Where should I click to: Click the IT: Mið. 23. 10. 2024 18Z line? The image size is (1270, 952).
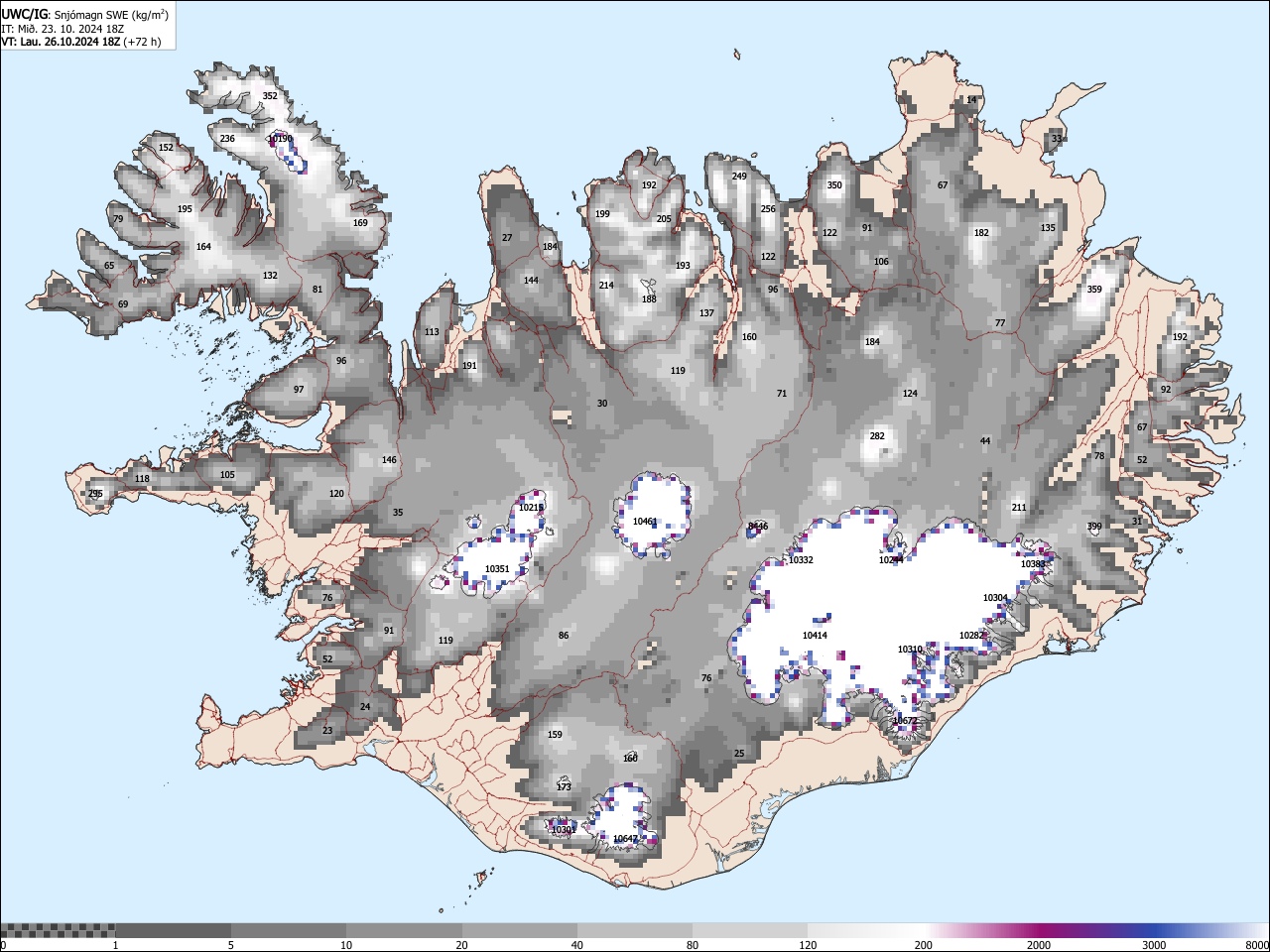click(x=63, y=29)
